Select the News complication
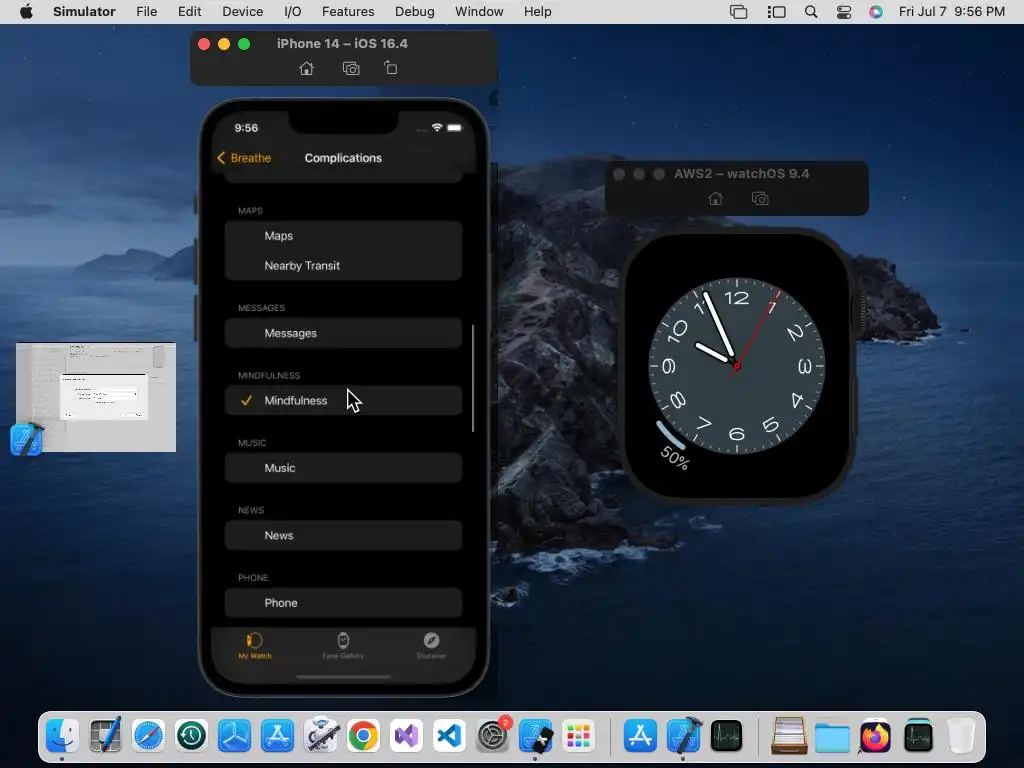Viewport: 1024px width, 768px height. [x=344, y=536]
